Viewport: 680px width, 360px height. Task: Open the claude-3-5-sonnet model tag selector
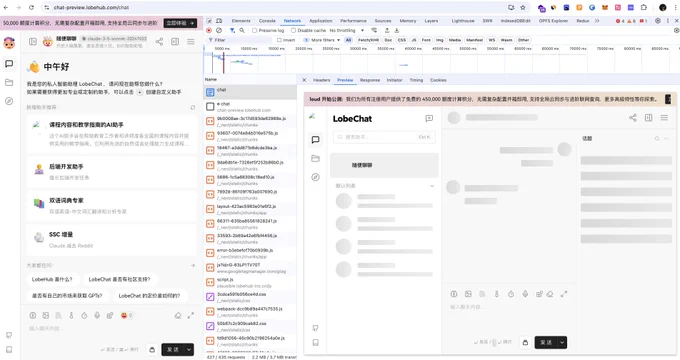pyautogui.click(x=114, y=39)
